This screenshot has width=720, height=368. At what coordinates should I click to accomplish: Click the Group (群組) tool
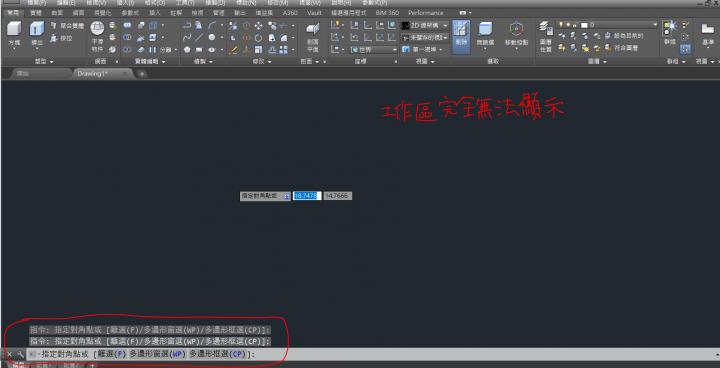pyautogui.click(x=669, y=33)
